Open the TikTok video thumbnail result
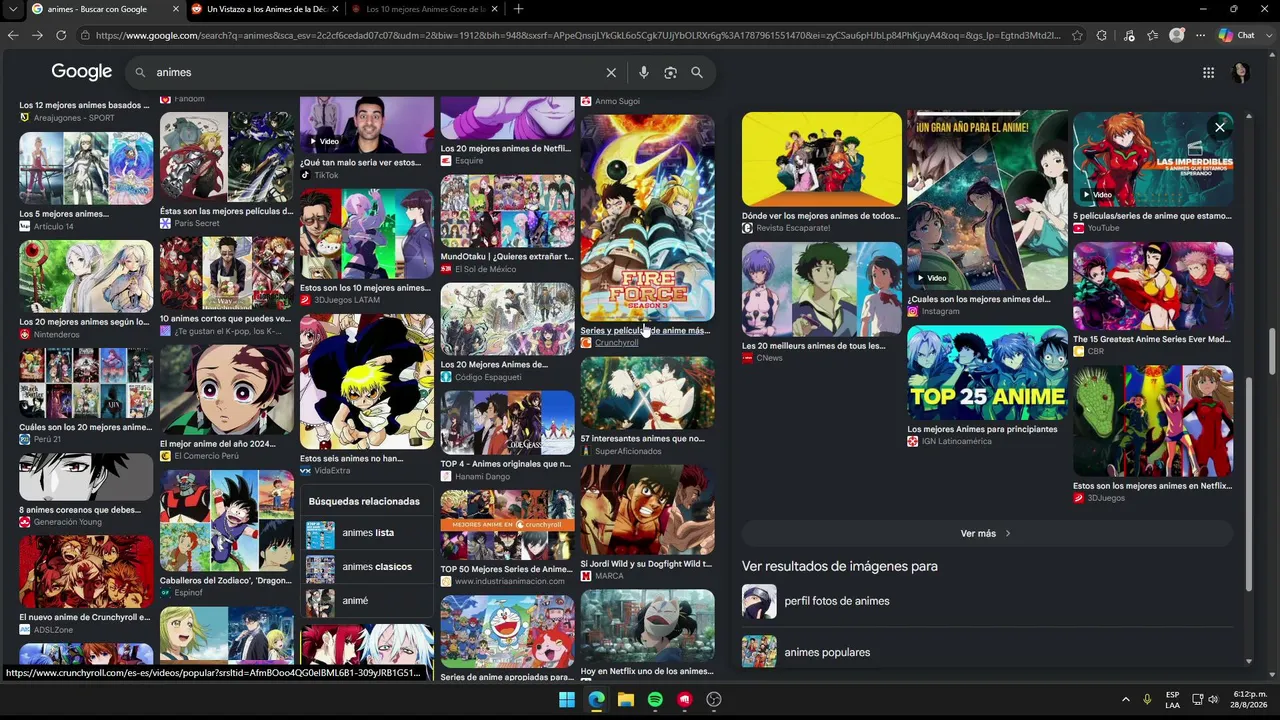Image resolution: width=1280 pixels, height=720 pixels. [x=367, y=125]
